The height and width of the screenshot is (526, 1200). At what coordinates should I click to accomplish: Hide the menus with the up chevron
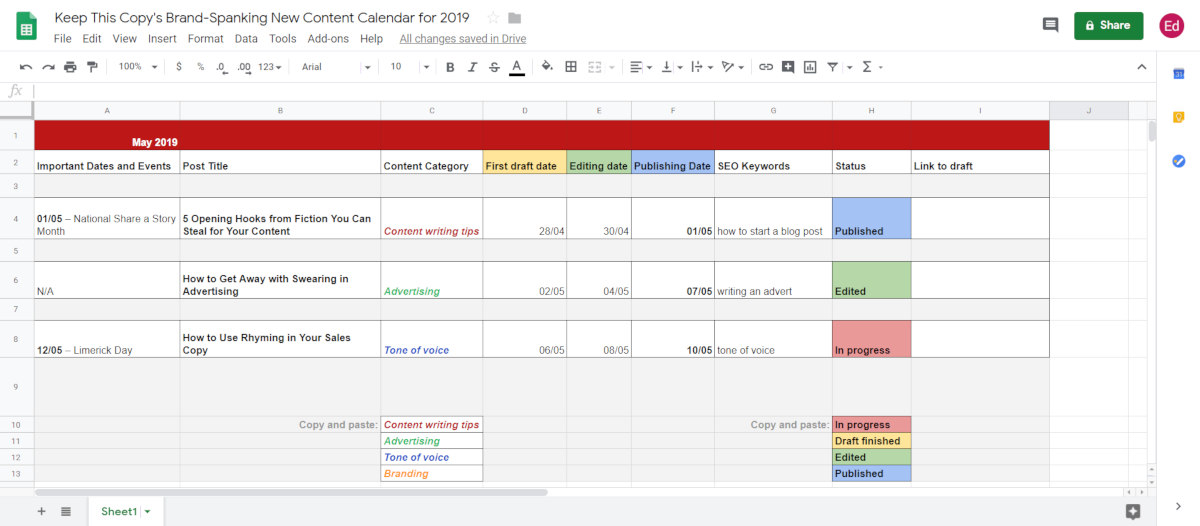point(1142,67)
